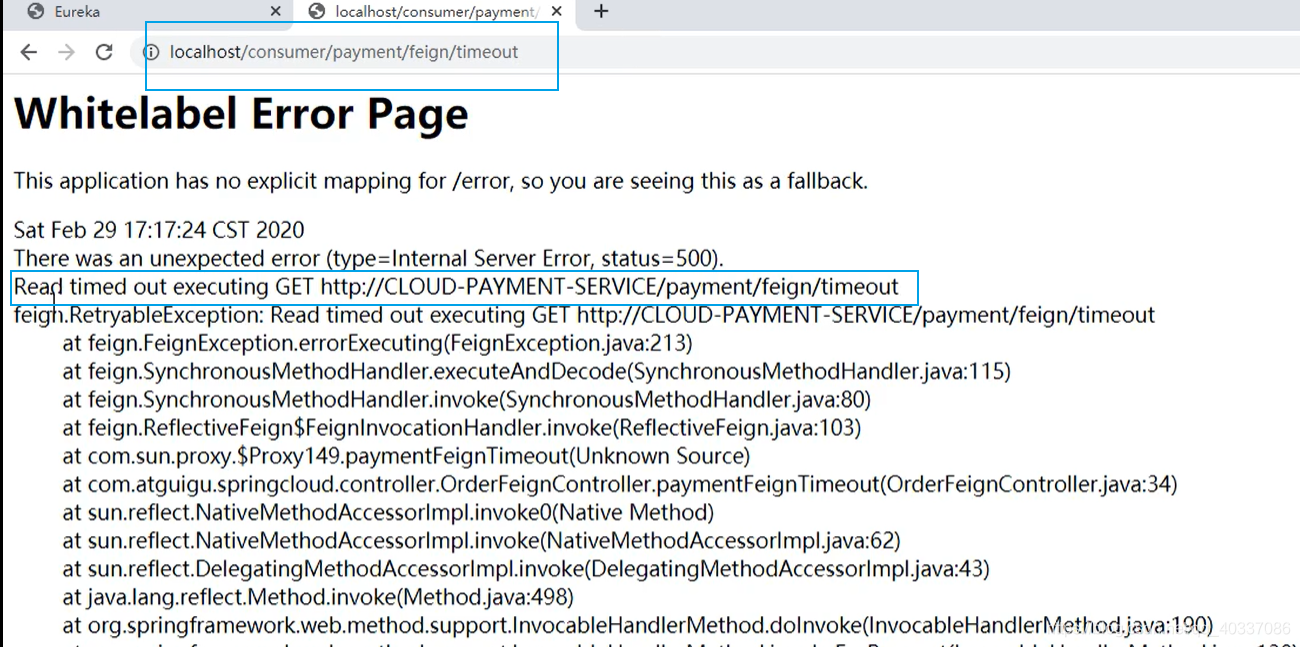This screenshot has width=1300, height=647.
Task: Click the Whitelabel Error Page heading
Action: 241,115
